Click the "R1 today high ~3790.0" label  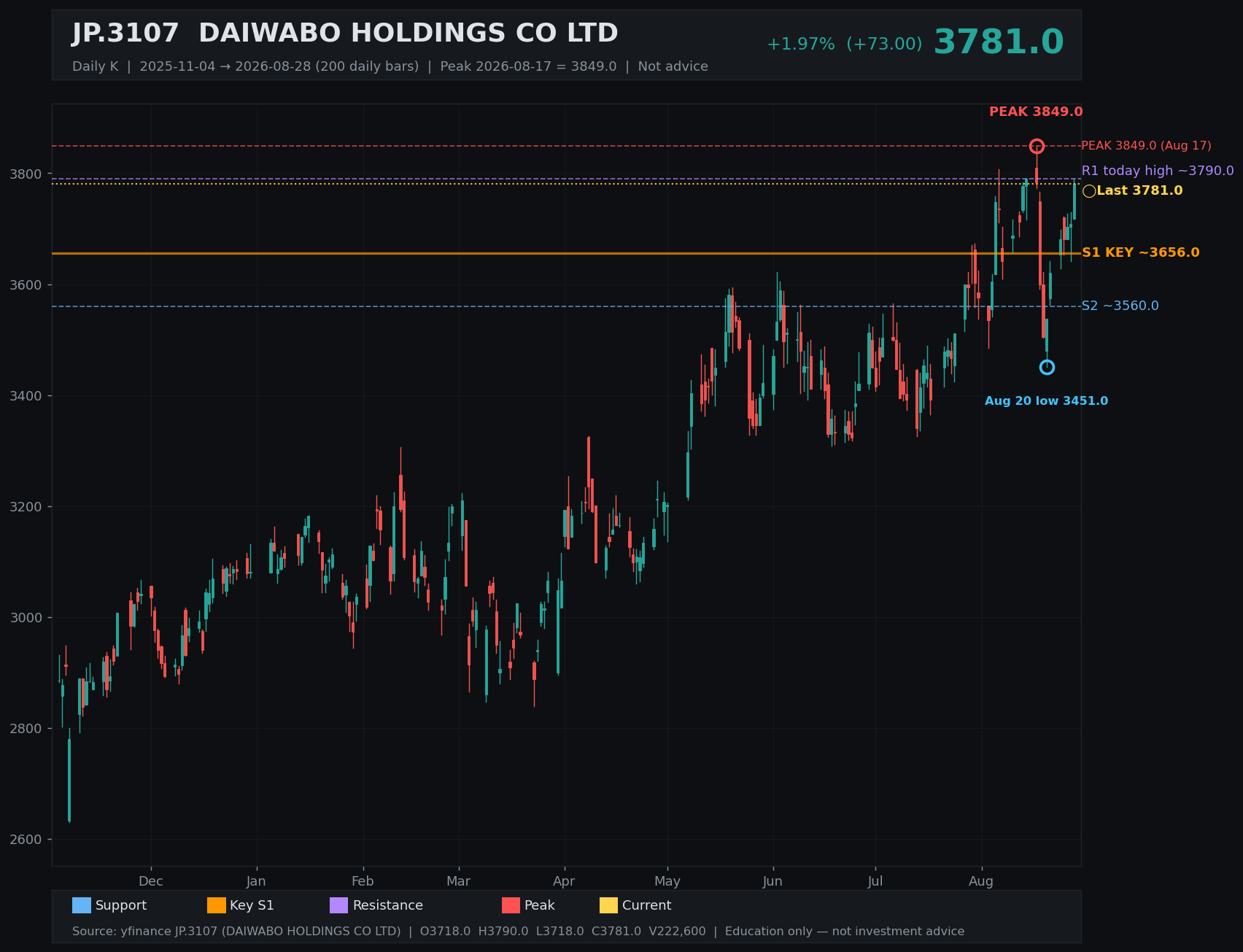click(x=1158, y=171)
